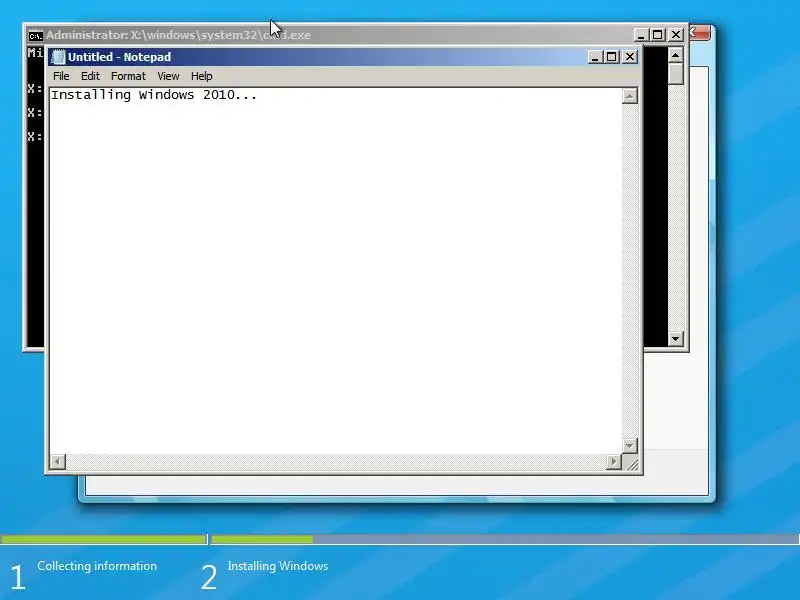Close the Windows Setup window behind
800x600 pixels.
pyautogui.click(x=700, y=33)
